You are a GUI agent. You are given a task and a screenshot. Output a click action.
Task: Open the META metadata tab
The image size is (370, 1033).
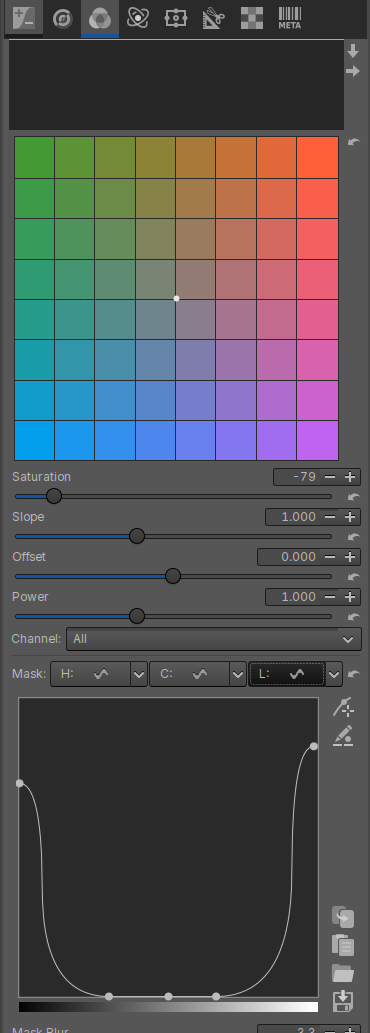coord(290,18)
